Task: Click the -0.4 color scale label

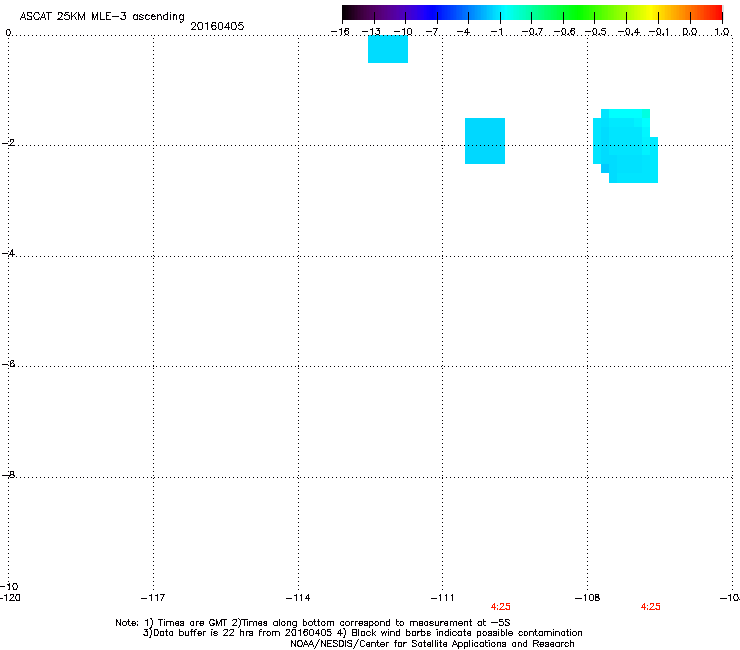Action: (629, 32)
